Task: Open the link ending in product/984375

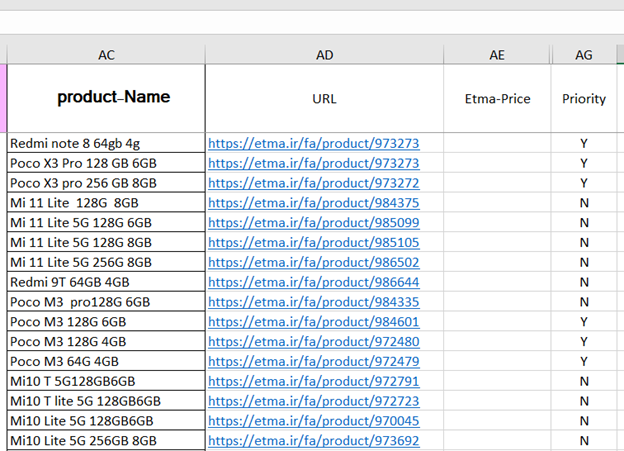Action: coord(314,203)
